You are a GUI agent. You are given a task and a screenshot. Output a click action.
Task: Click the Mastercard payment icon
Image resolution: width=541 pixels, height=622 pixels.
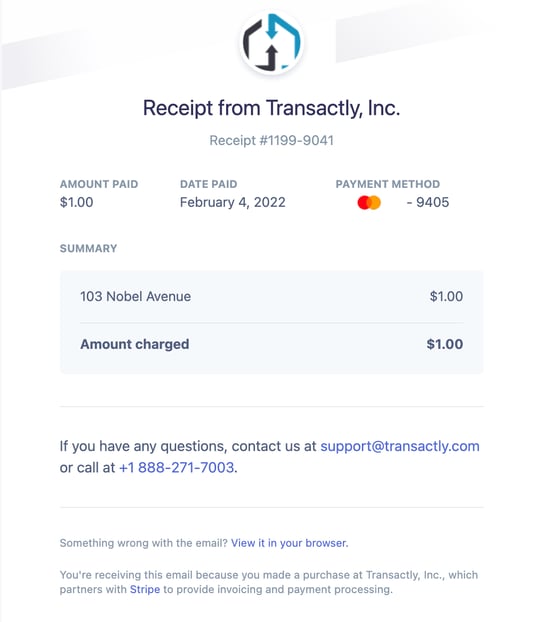[x=369, y=202]
